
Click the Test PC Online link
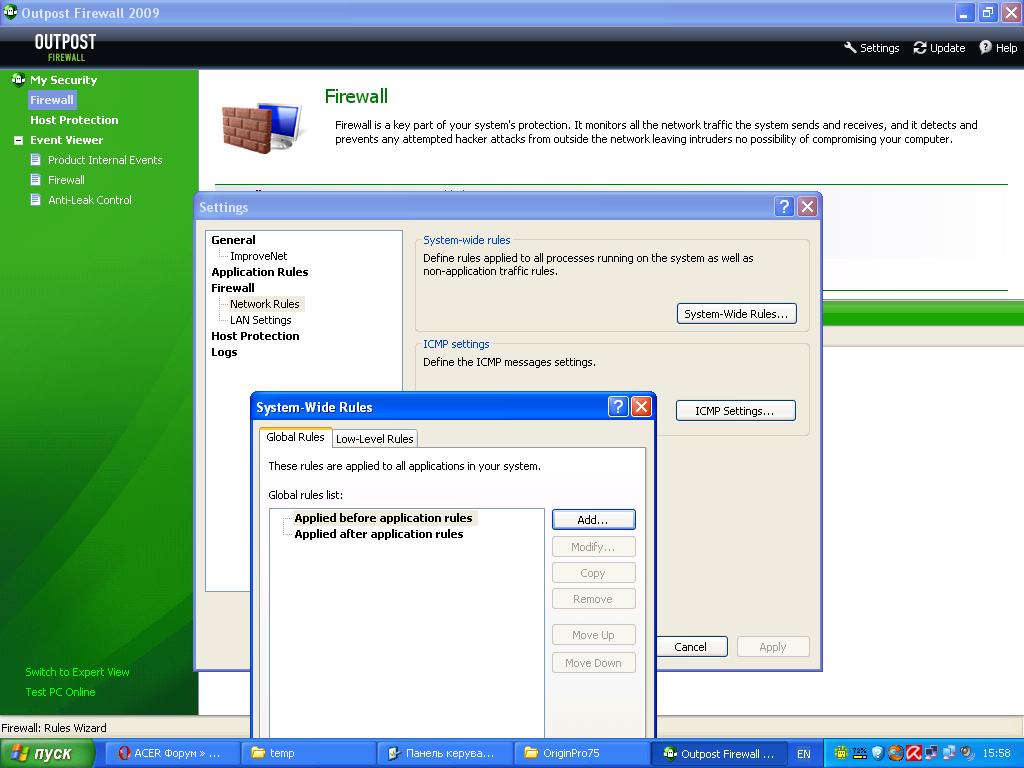click(x=60, y=692)
